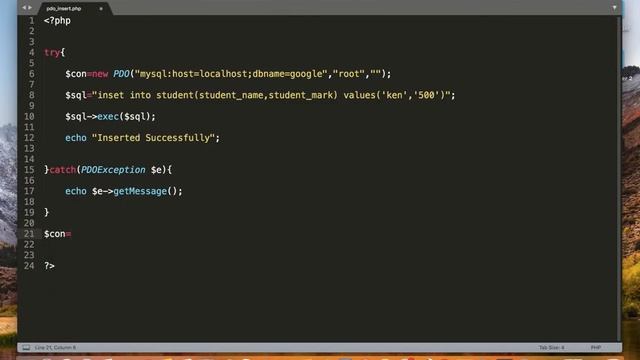Open the tab list dropdown arrow

[614, 8]
